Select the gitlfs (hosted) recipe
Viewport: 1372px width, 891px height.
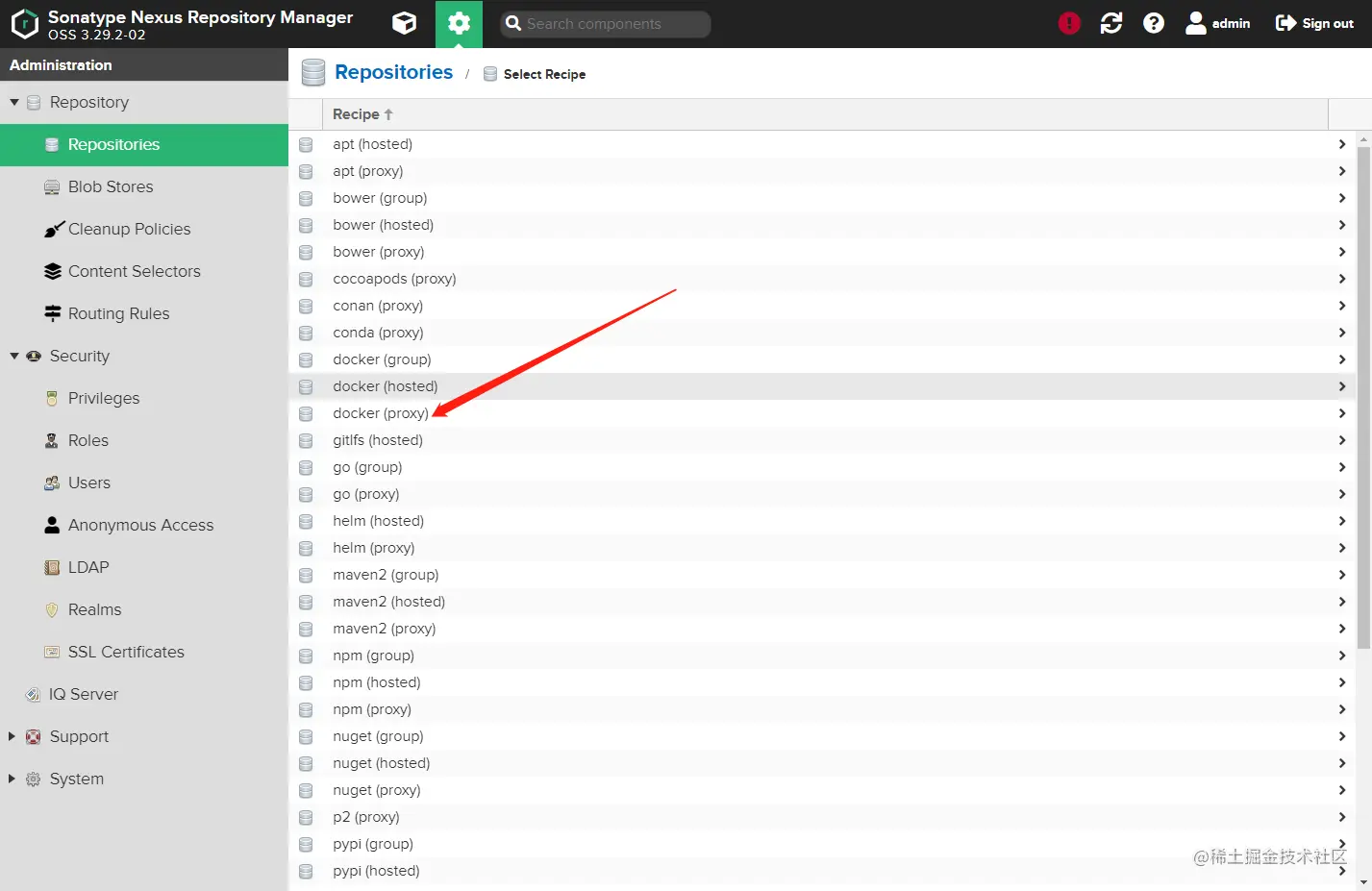coord(822,440)
